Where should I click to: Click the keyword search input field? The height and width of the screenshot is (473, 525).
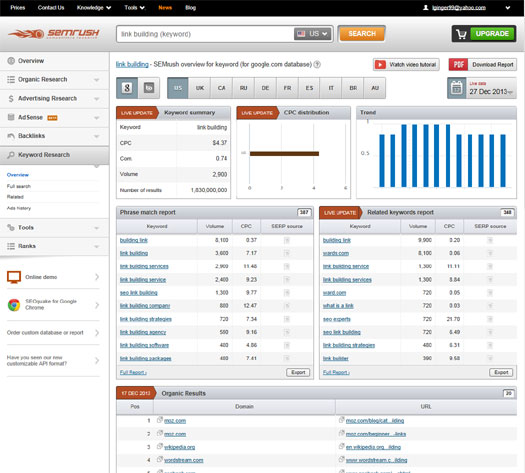(205, 34)
